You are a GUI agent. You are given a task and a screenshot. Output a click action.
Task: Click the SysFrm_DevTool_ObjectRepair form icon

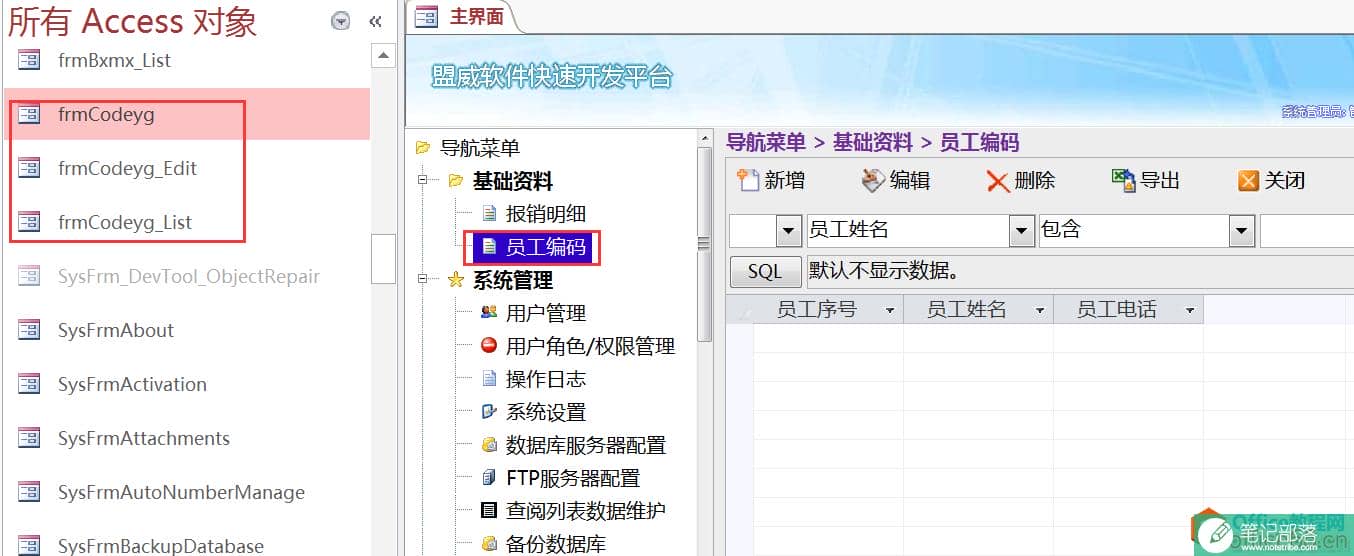coord(29,276)
